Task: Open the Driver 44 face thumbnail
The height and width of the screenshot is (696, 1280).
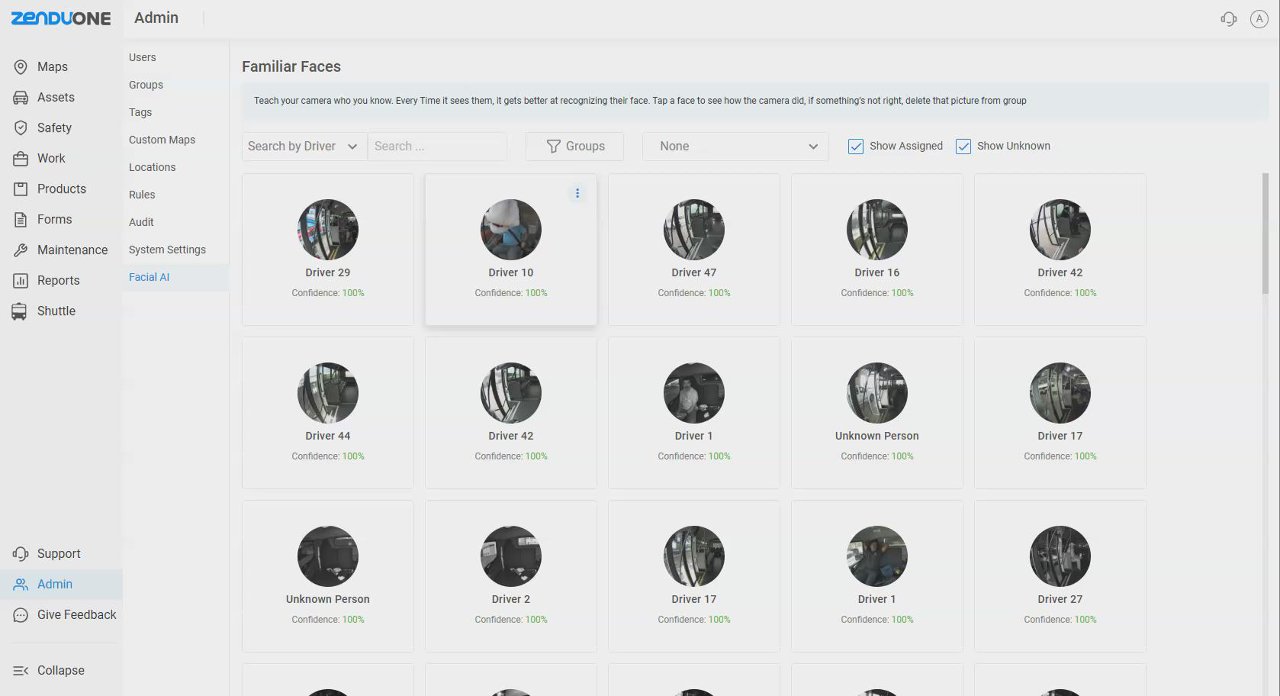Action: [328, 392]
